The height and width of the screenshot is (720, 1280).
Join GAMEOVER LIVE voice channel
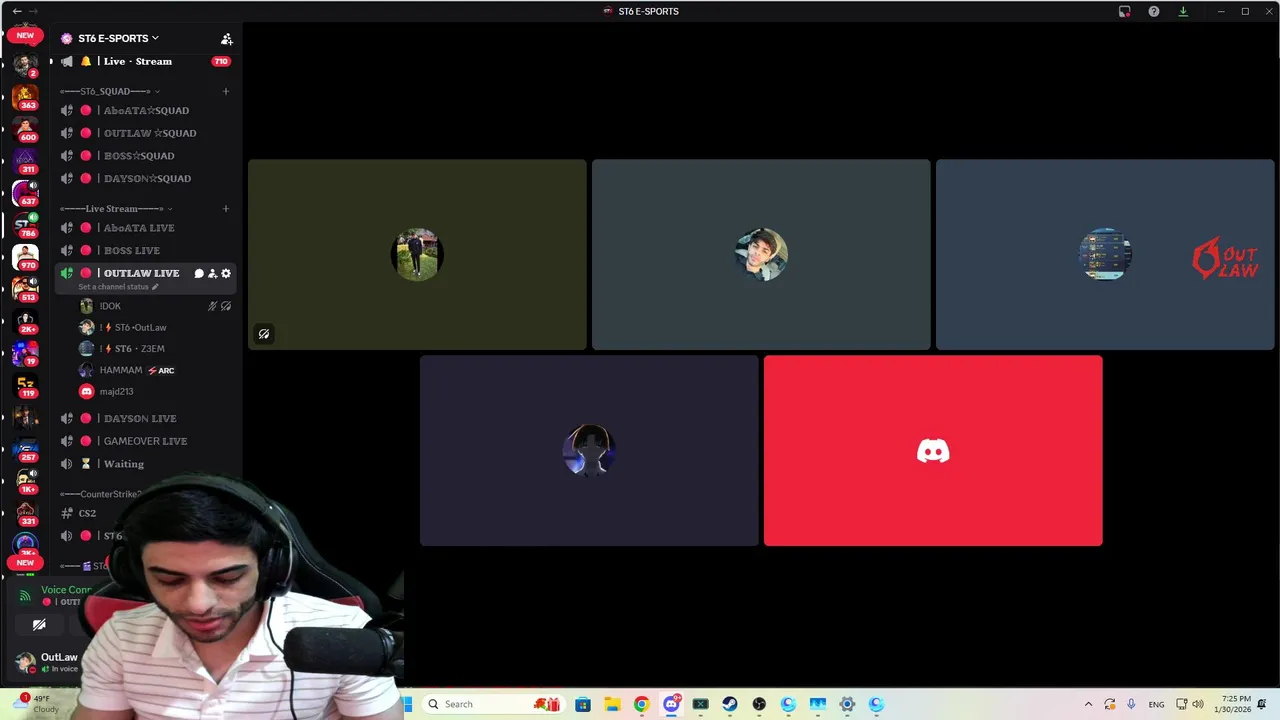pyautogui.click(x=146, y=441)
